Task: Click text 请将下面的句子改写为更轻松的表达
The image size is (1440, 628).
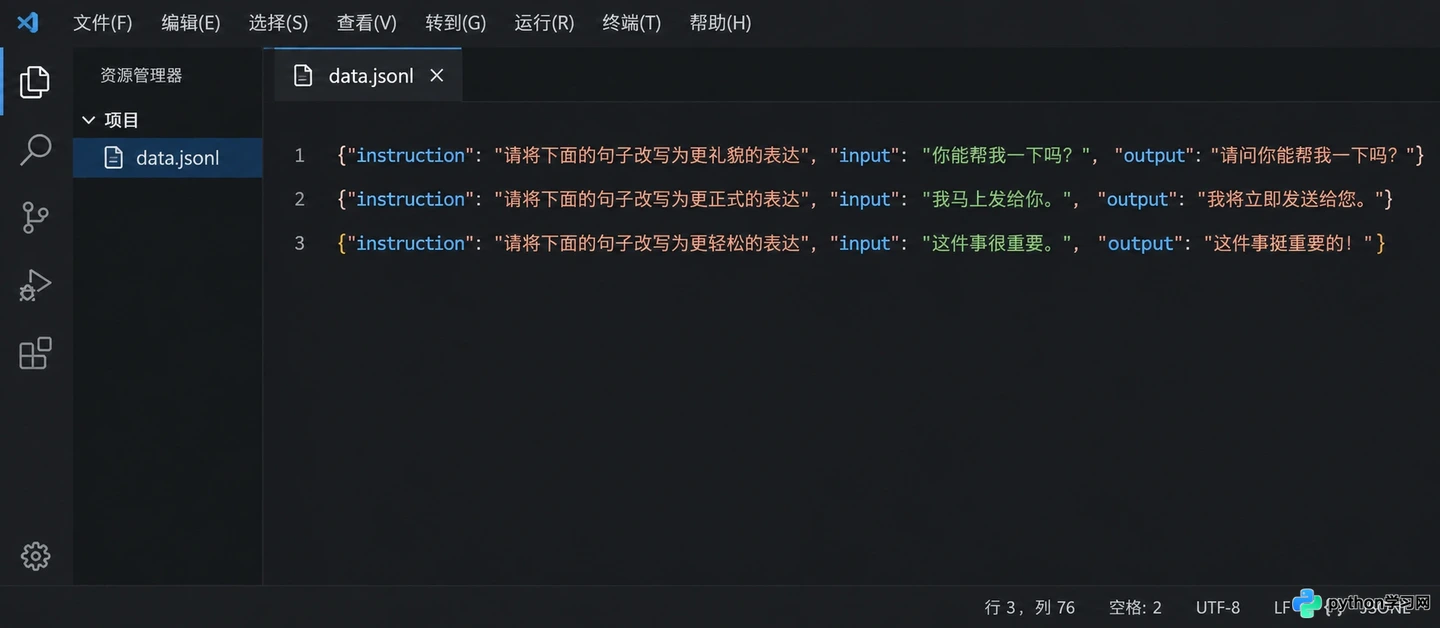Action: point(652,243)
